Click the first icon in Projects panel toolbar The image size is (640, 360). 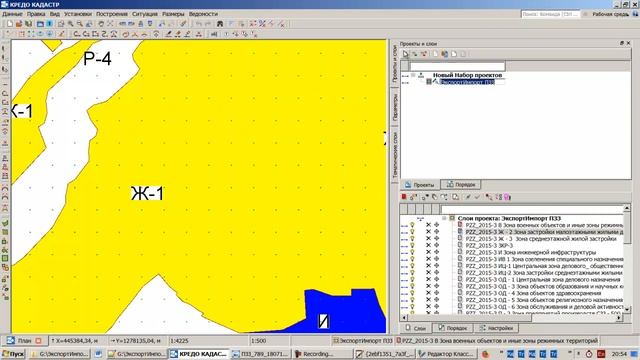(x=405, y=54)
